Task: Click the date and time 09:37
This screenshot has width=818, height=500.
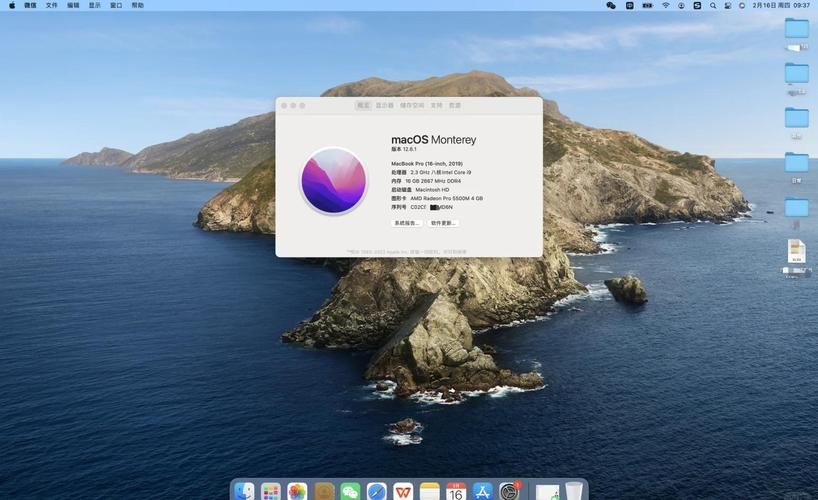Action: (x=781, y=5)
